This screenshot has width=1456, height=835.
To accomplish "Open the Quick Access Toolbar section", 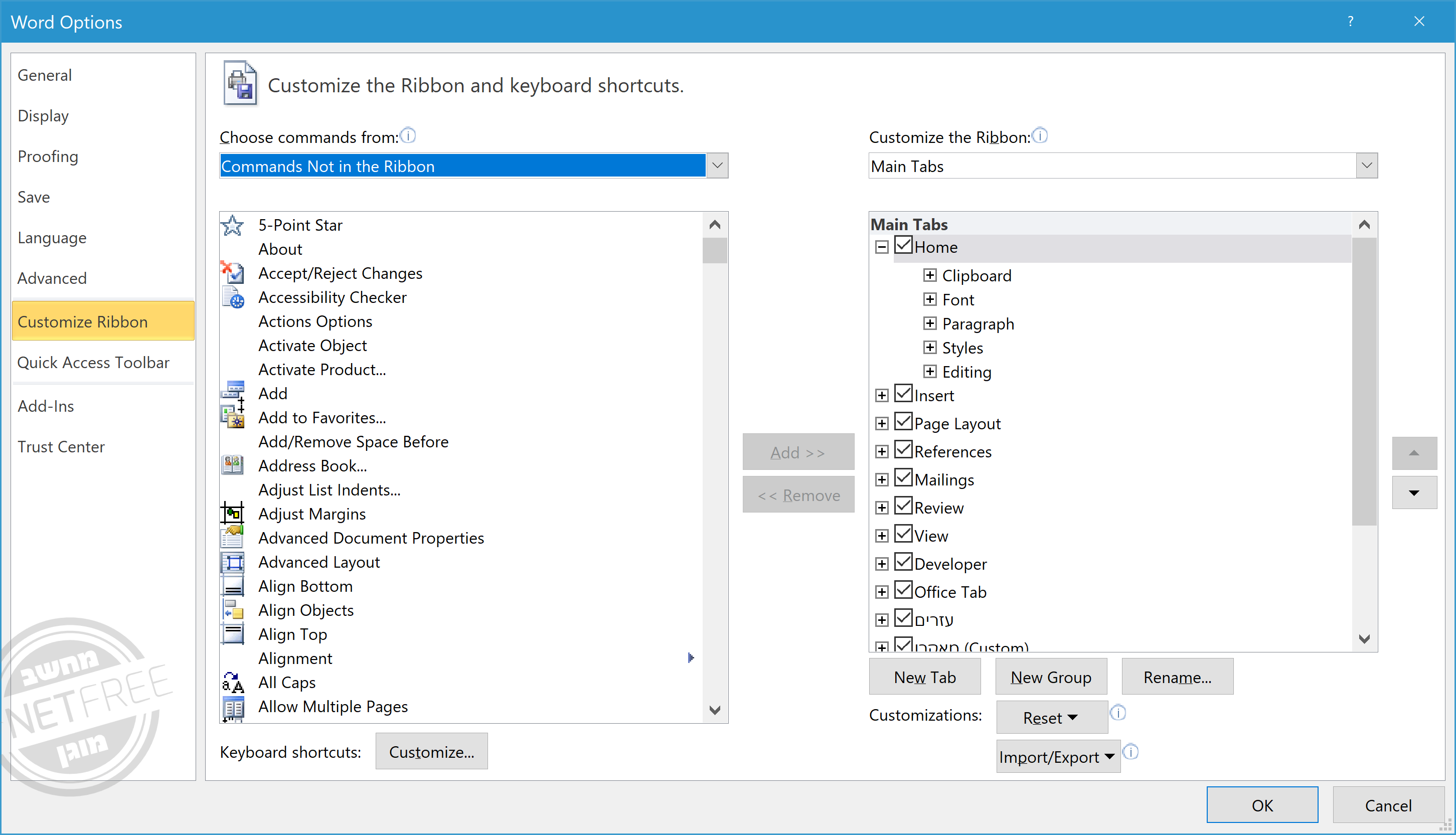I will coord(93,363).
